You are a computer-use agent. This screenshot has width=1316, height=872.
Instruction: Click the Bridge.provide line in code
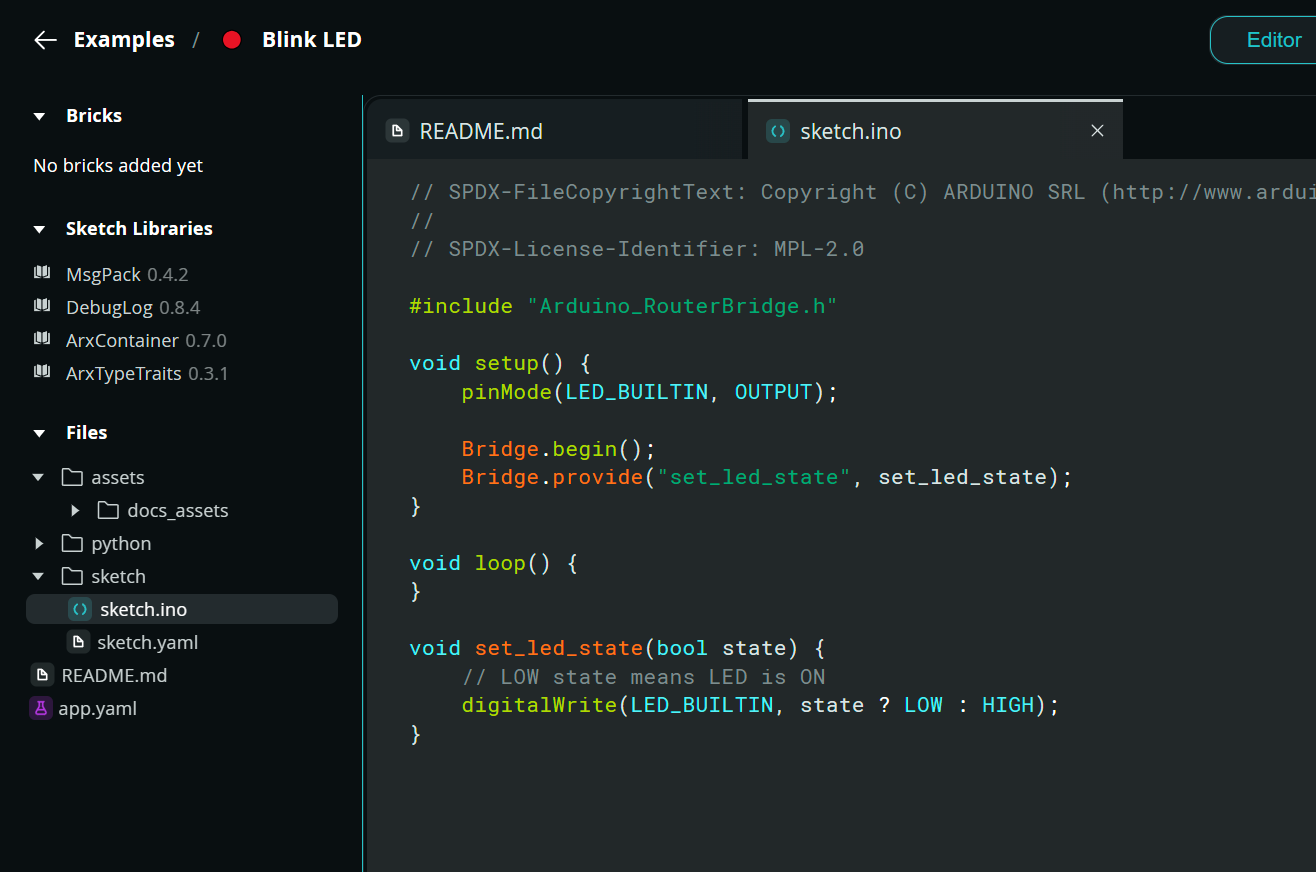(x=766, y=477)
